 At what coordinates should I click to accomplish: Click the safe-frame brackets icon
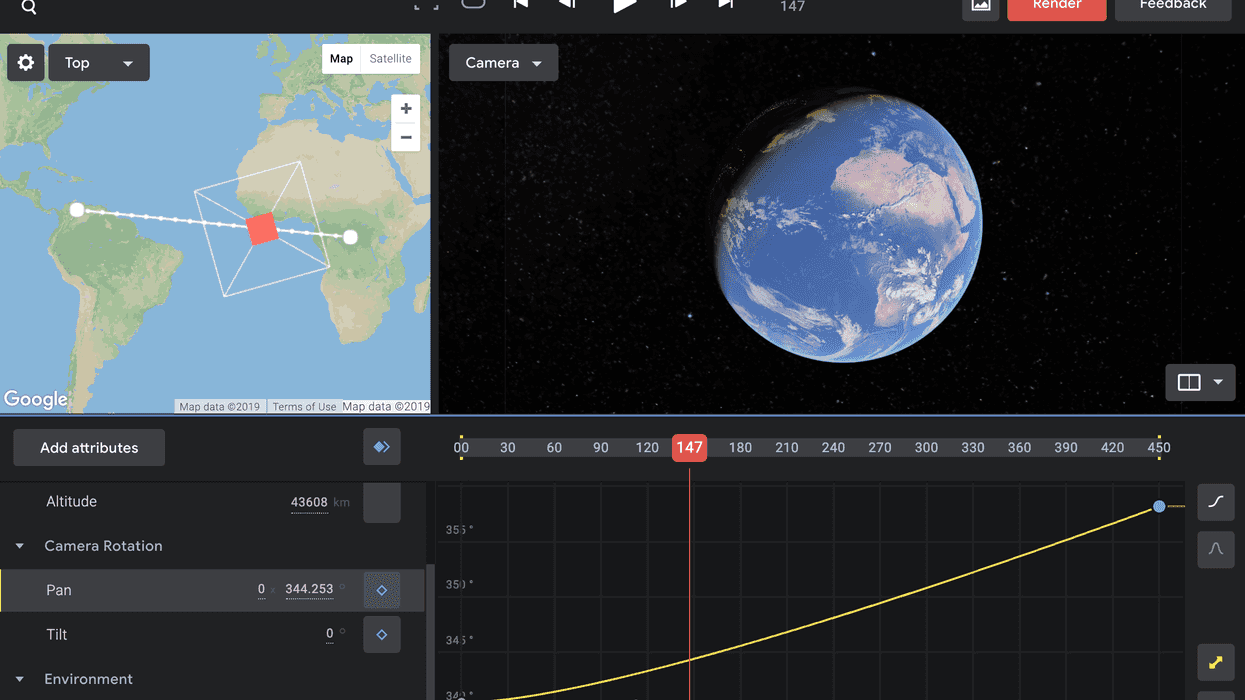pyautogui.click(x=426, y=5)
